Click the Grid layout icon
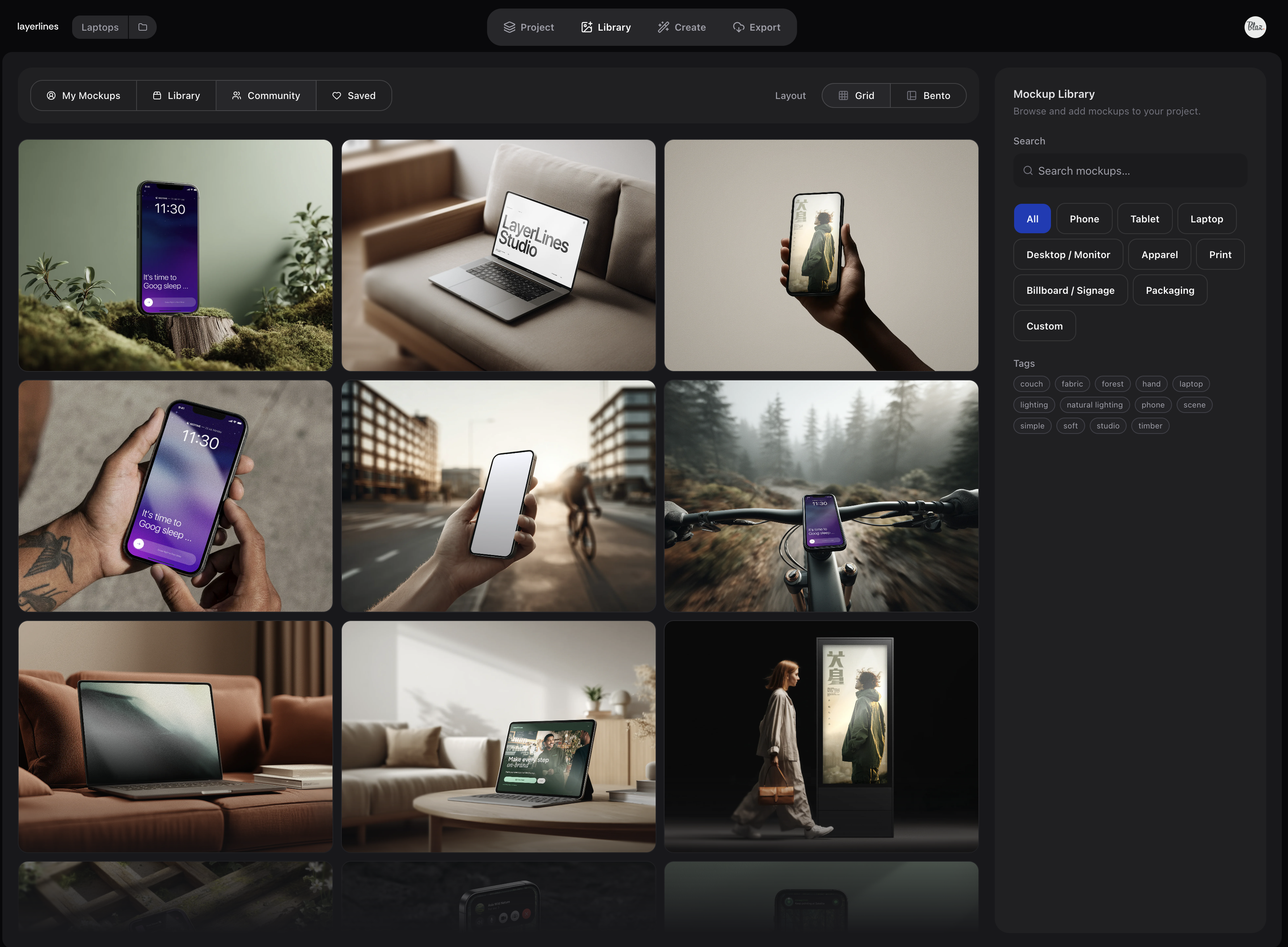1288x947 pixels. 843,96
